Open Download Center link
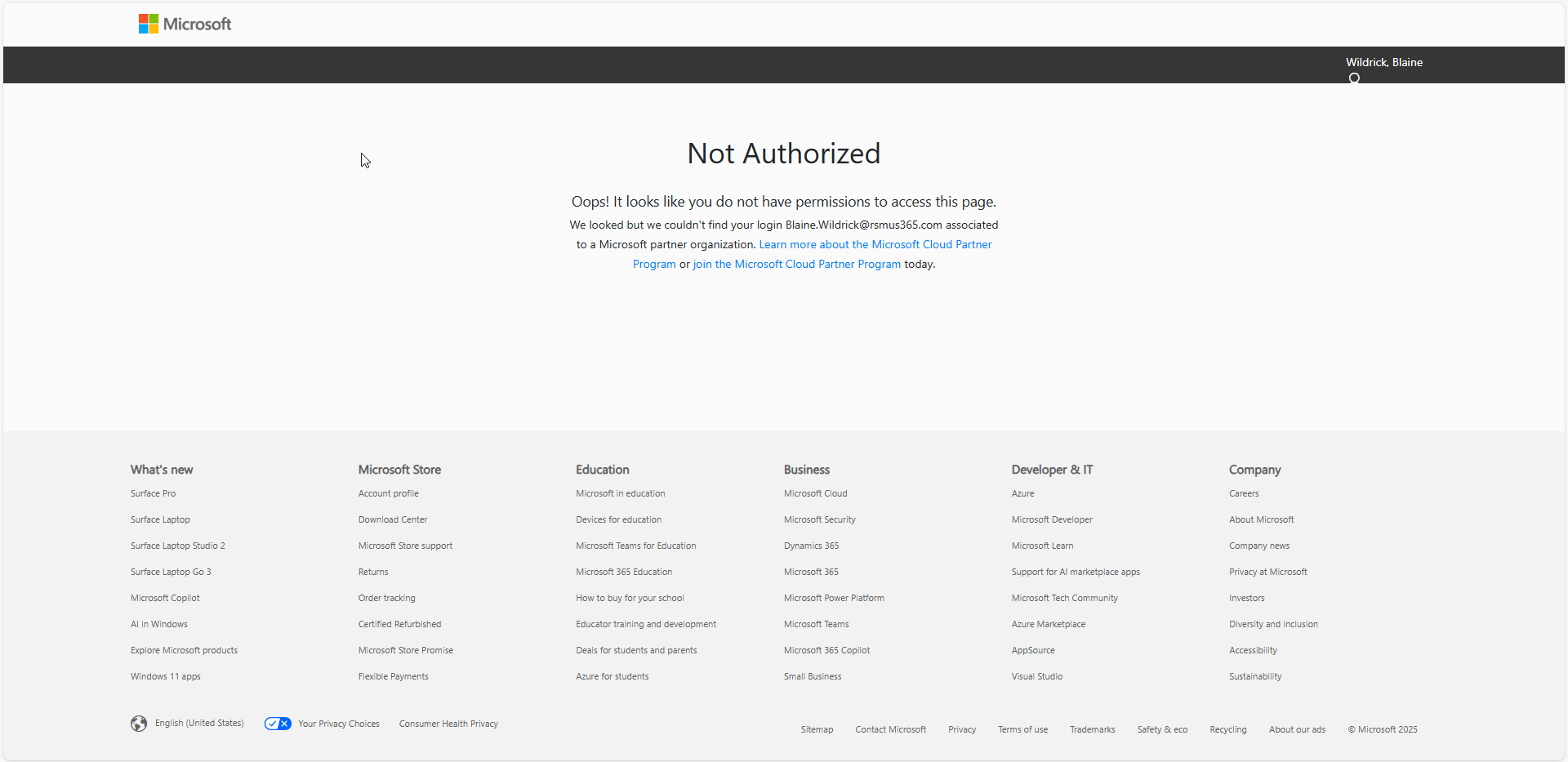The image size is (1568, 762). [x=393, y=519]
